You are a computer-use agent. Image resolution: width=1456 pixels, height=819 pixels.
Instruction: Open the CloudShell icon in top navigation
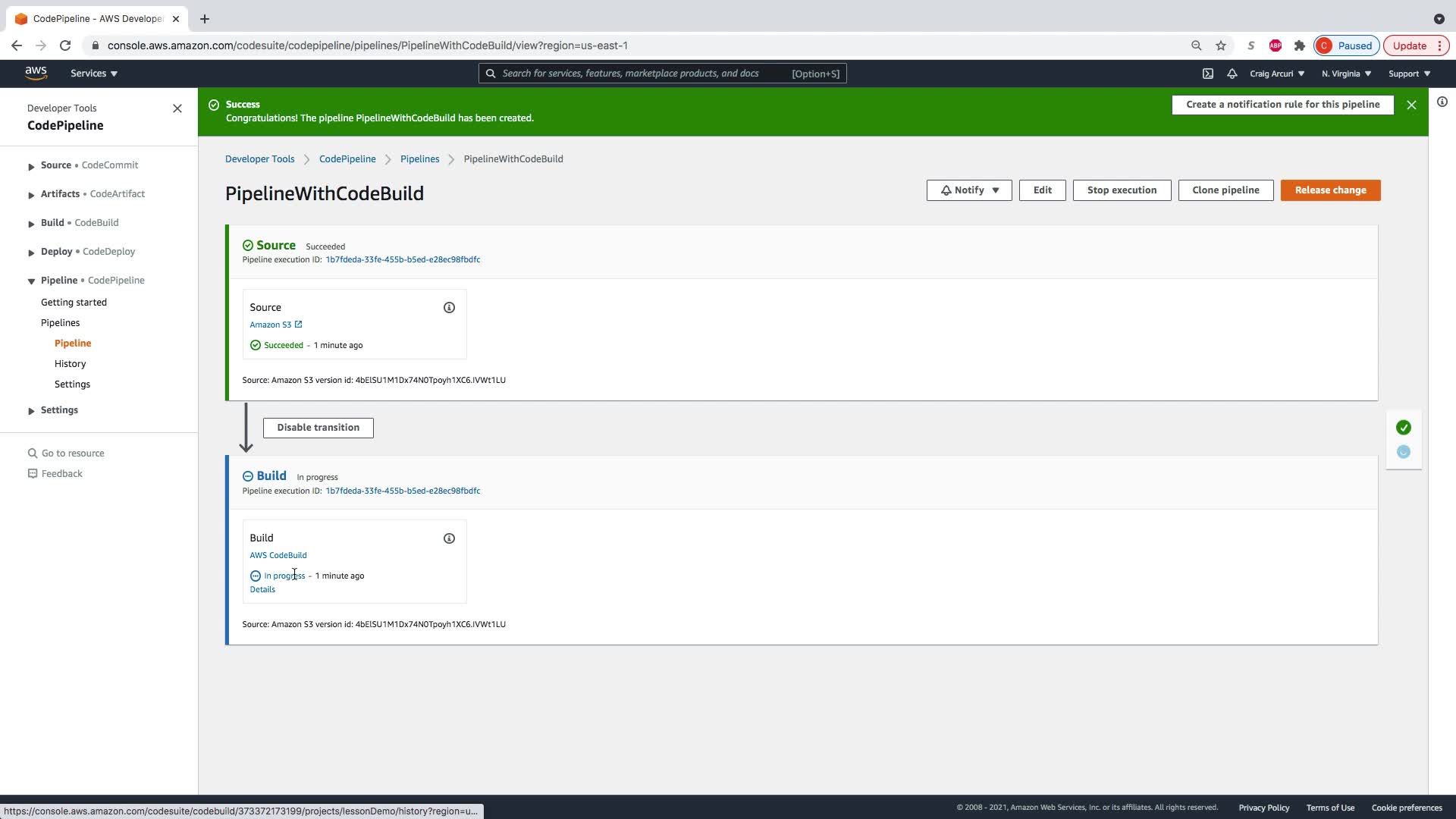(1208, 74)
